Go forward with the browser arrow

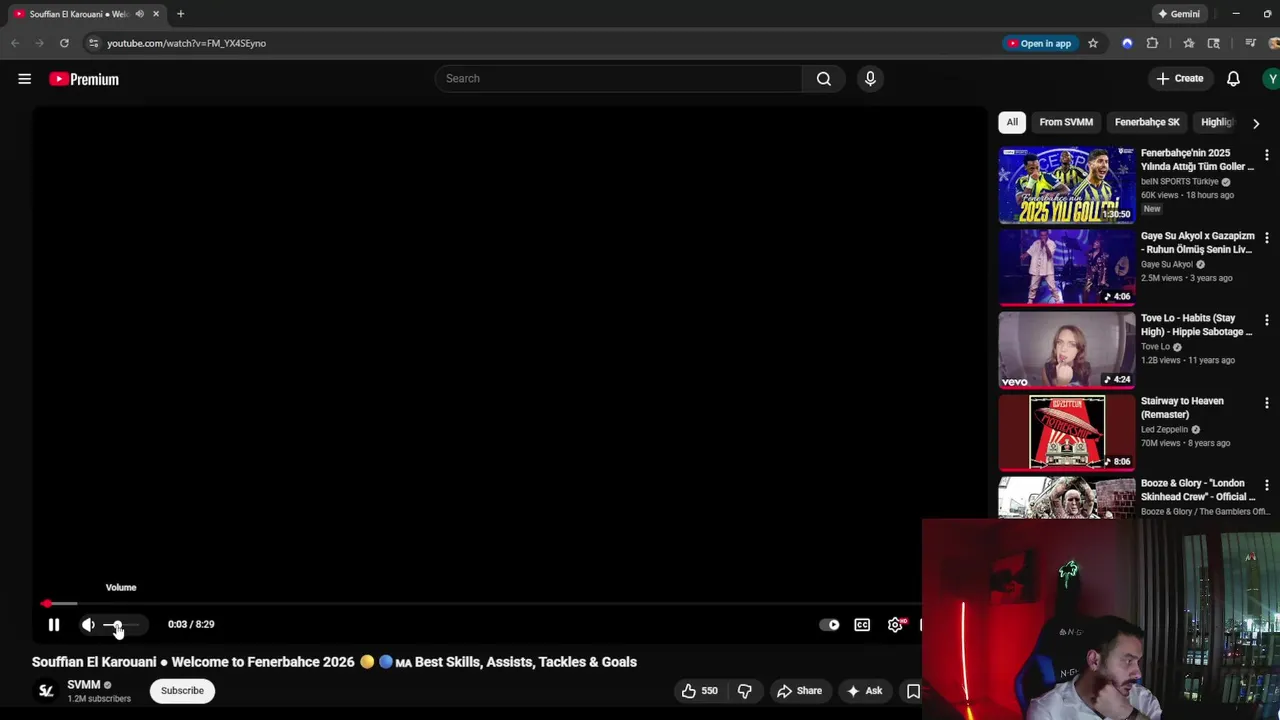point(39,43)
